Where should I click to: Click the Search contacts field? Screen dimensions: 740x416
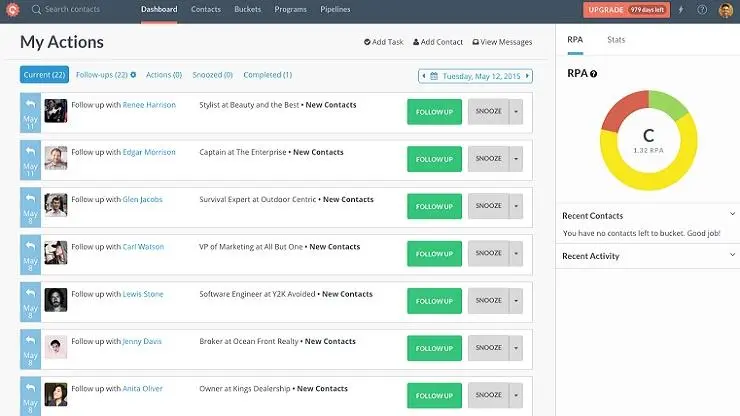tap(72, 9)
